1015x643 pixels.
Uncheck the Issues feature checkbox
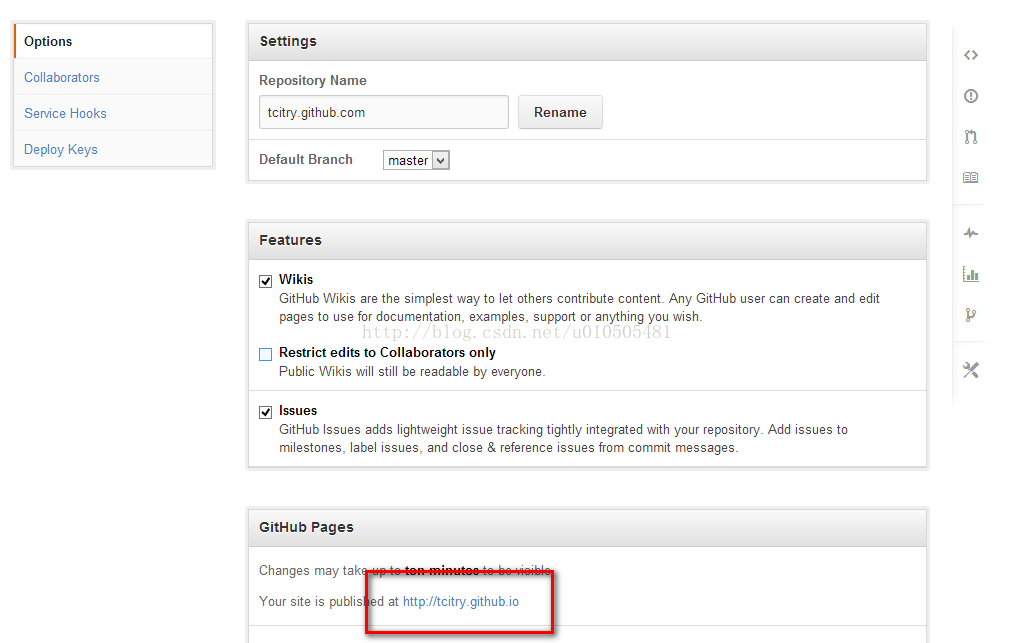click(x=266, y=412)
